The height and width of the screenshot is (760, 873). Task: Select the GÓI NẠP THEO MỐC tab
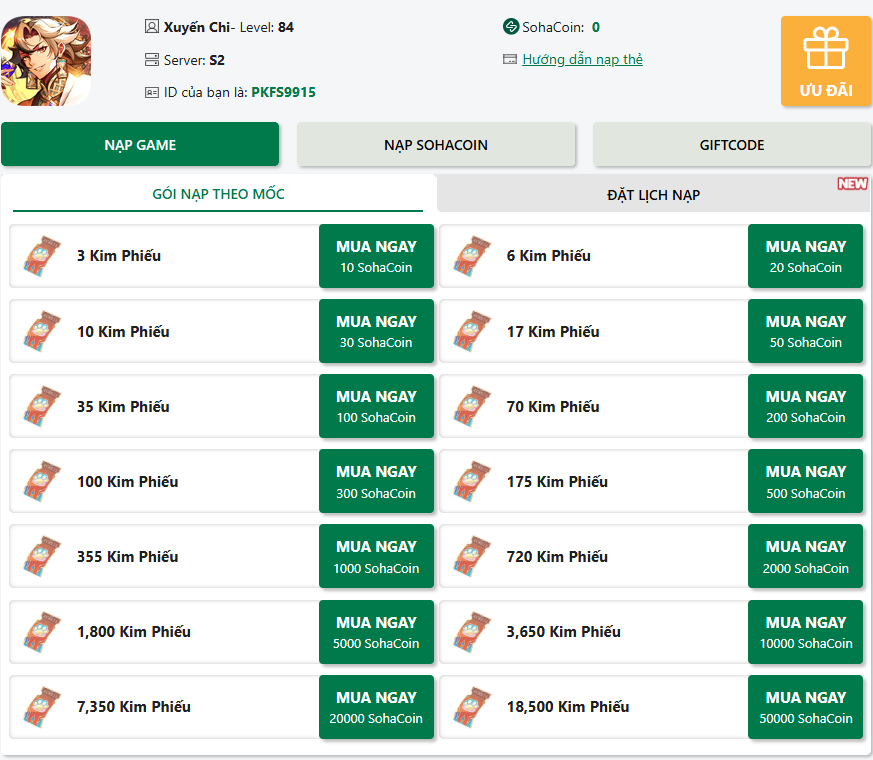pos(218,194)
